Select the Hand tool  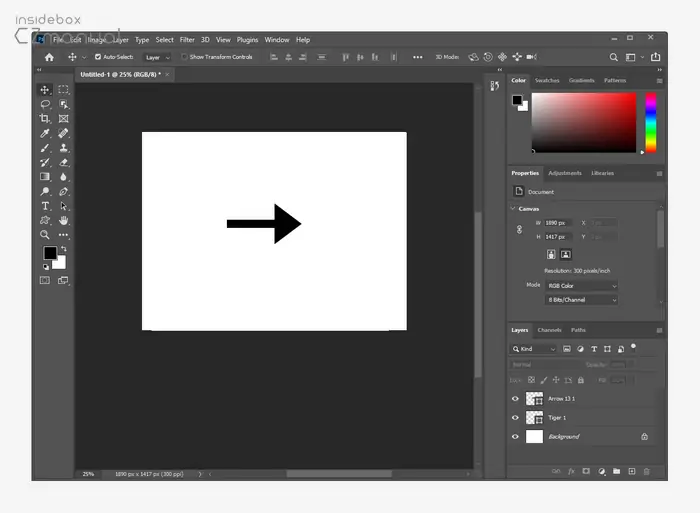pos(64,220)
